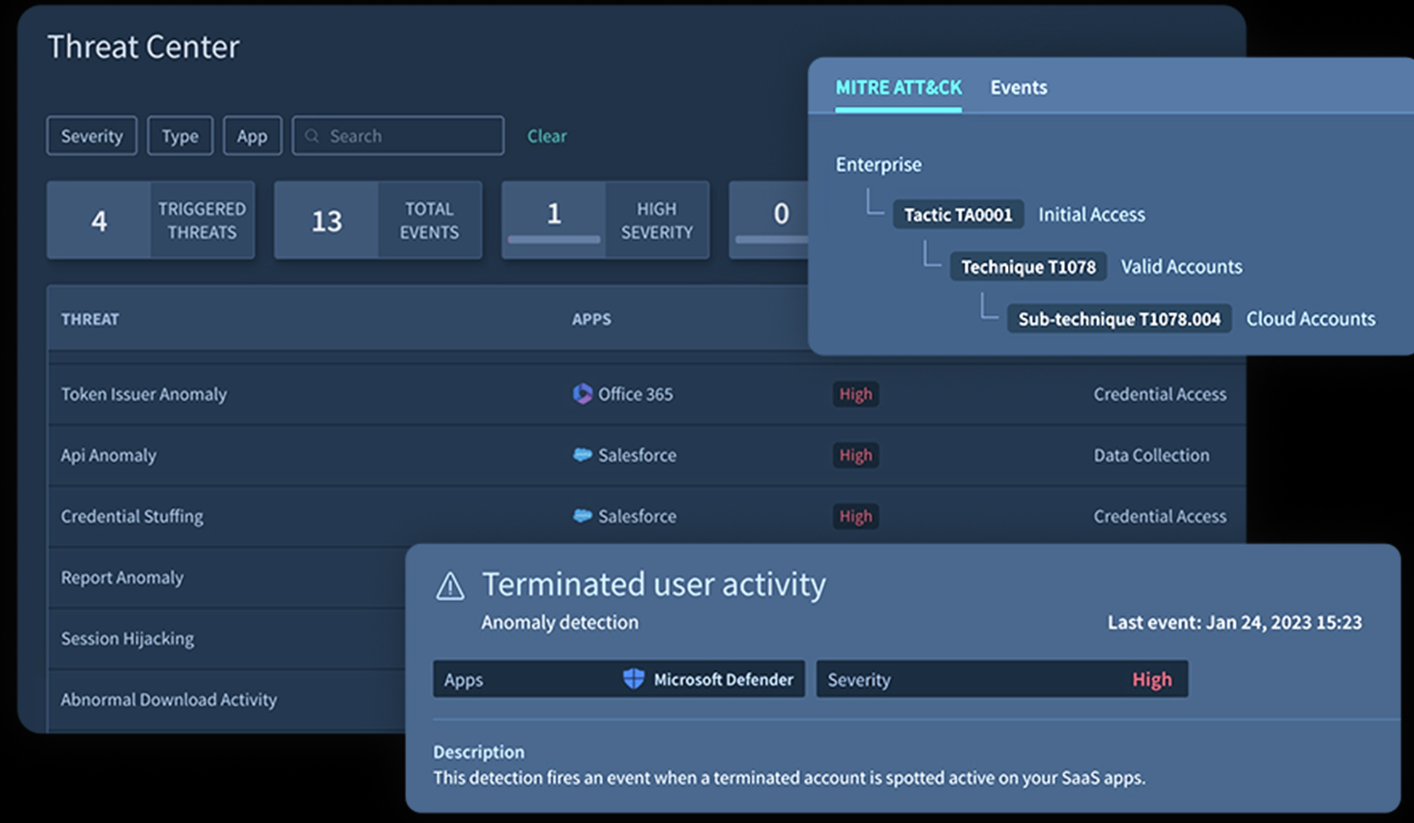
Task: Open the Type filter dropdown
Action: (x=180, y=135)
